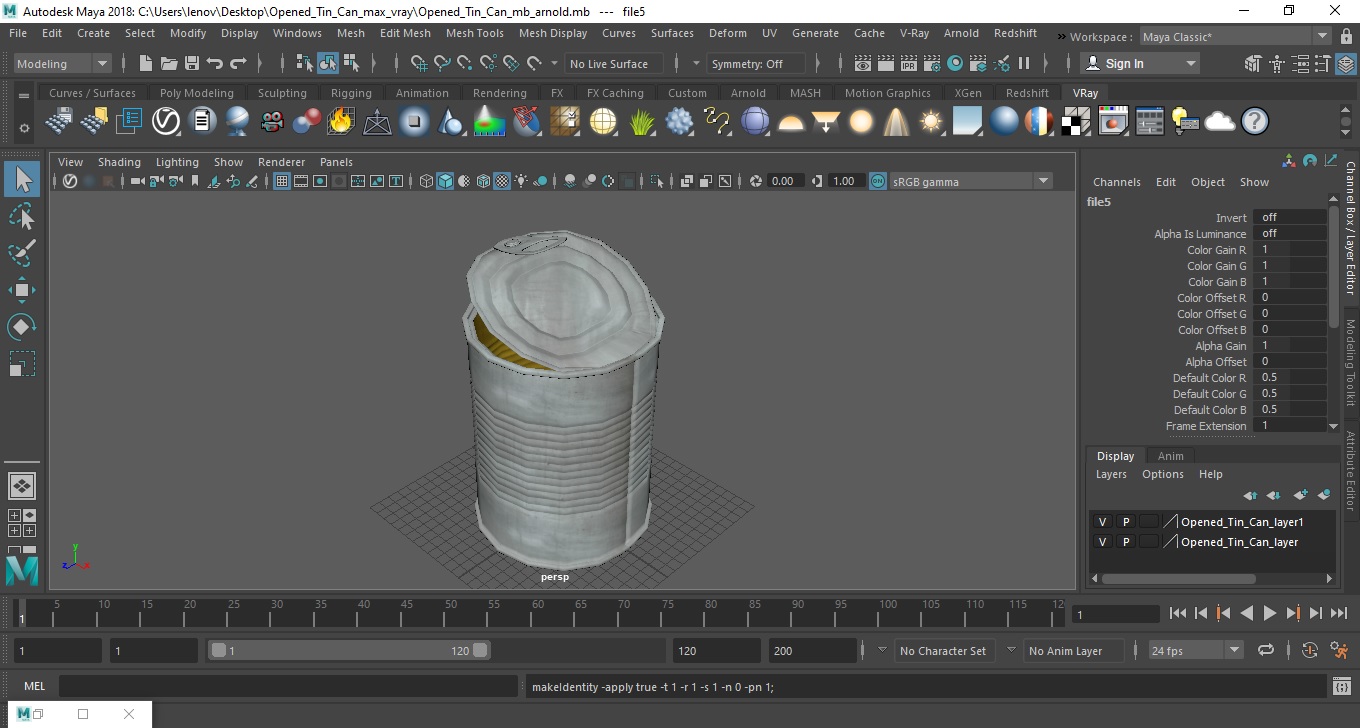Click the MEL script language button
The width and height of the screenshot is (1360, 728).
(34, 686)
